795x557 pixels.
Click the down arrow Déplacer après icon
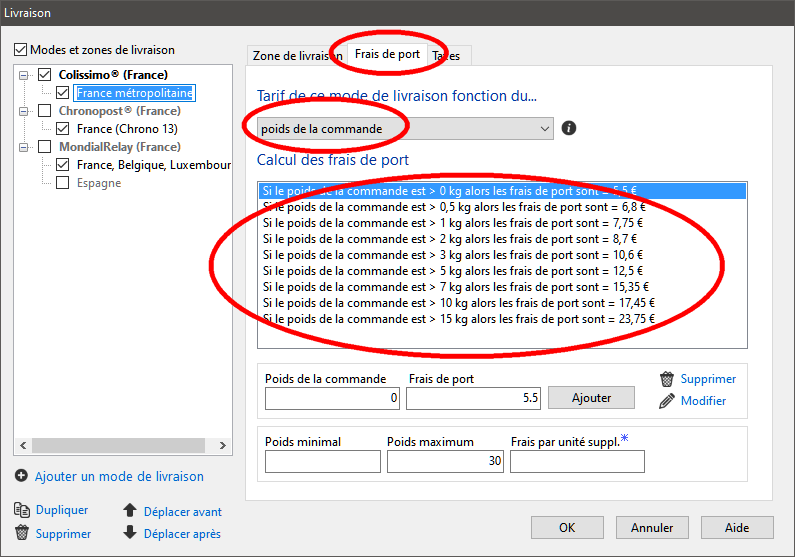click(x=130, y=533)
